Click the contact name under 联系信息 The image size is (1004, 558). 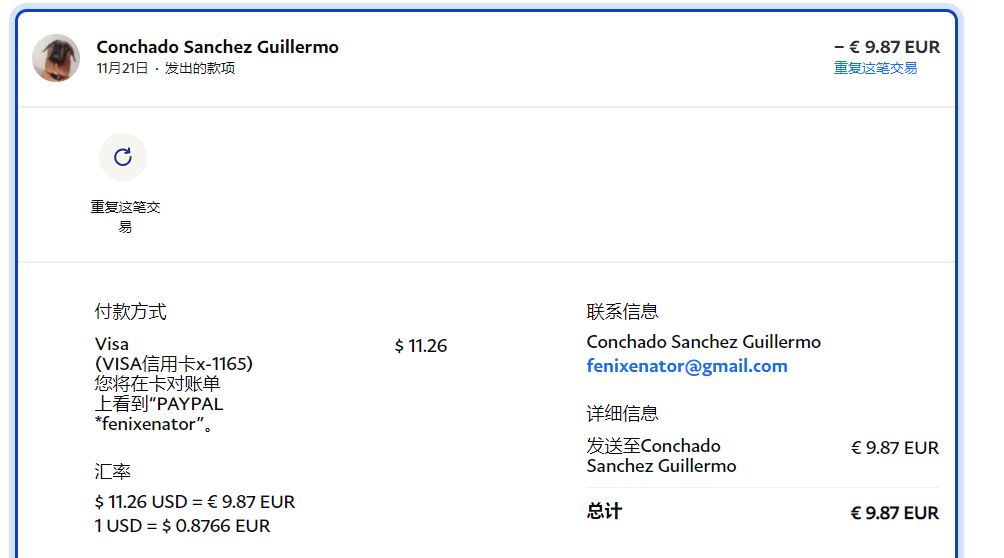point(703,342)
